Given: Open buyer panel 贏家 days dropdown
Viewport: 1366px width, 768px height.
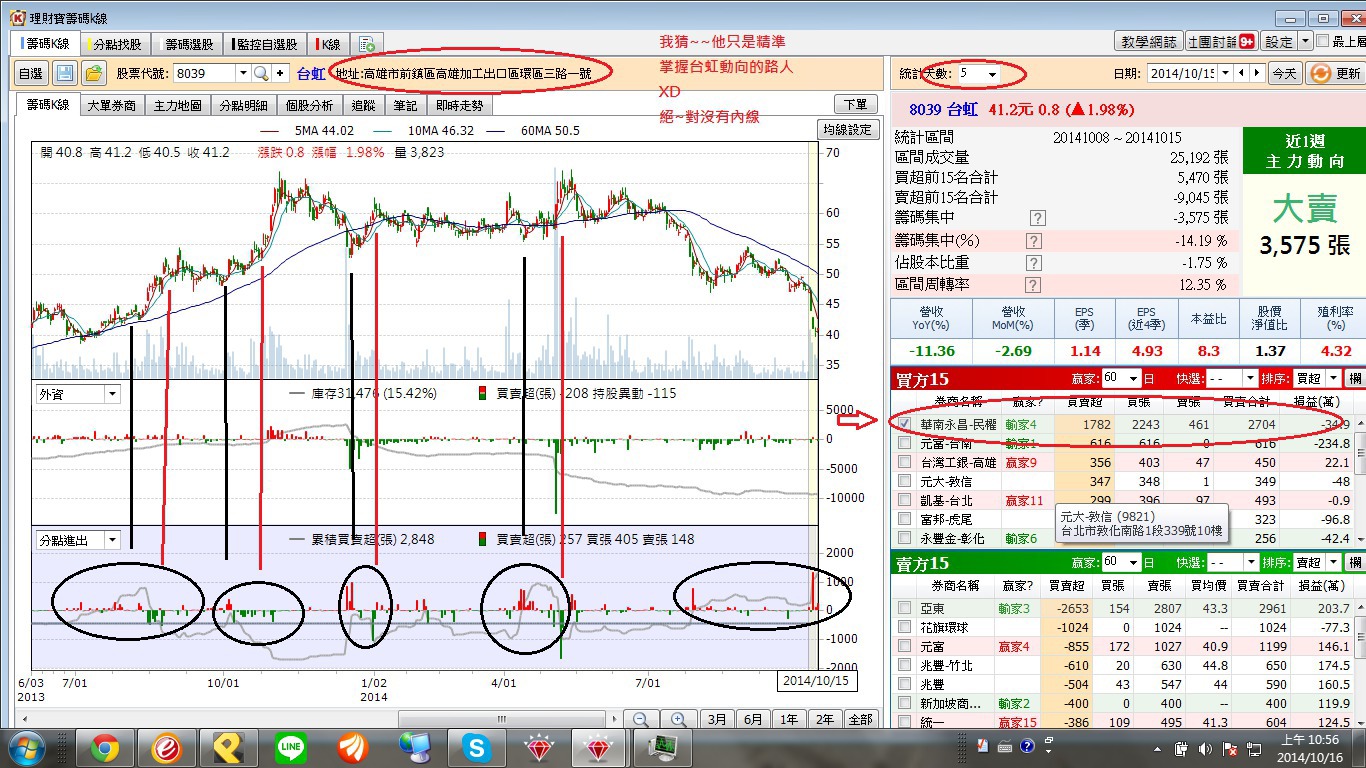Looking at the screenshot, I should point(1133,379).
